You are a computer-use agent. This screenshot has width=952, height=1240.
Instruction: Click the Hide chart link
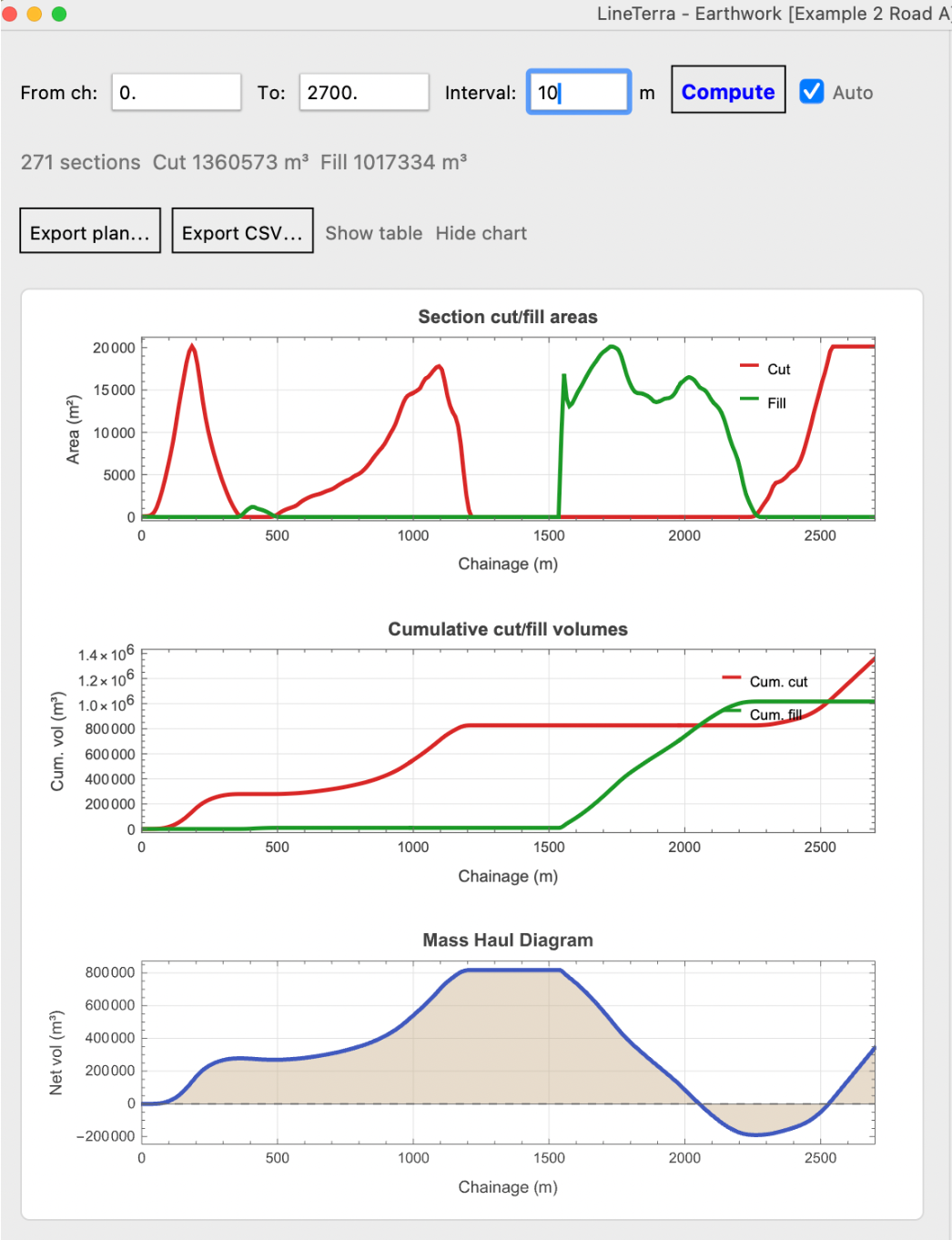coord(481,233)
